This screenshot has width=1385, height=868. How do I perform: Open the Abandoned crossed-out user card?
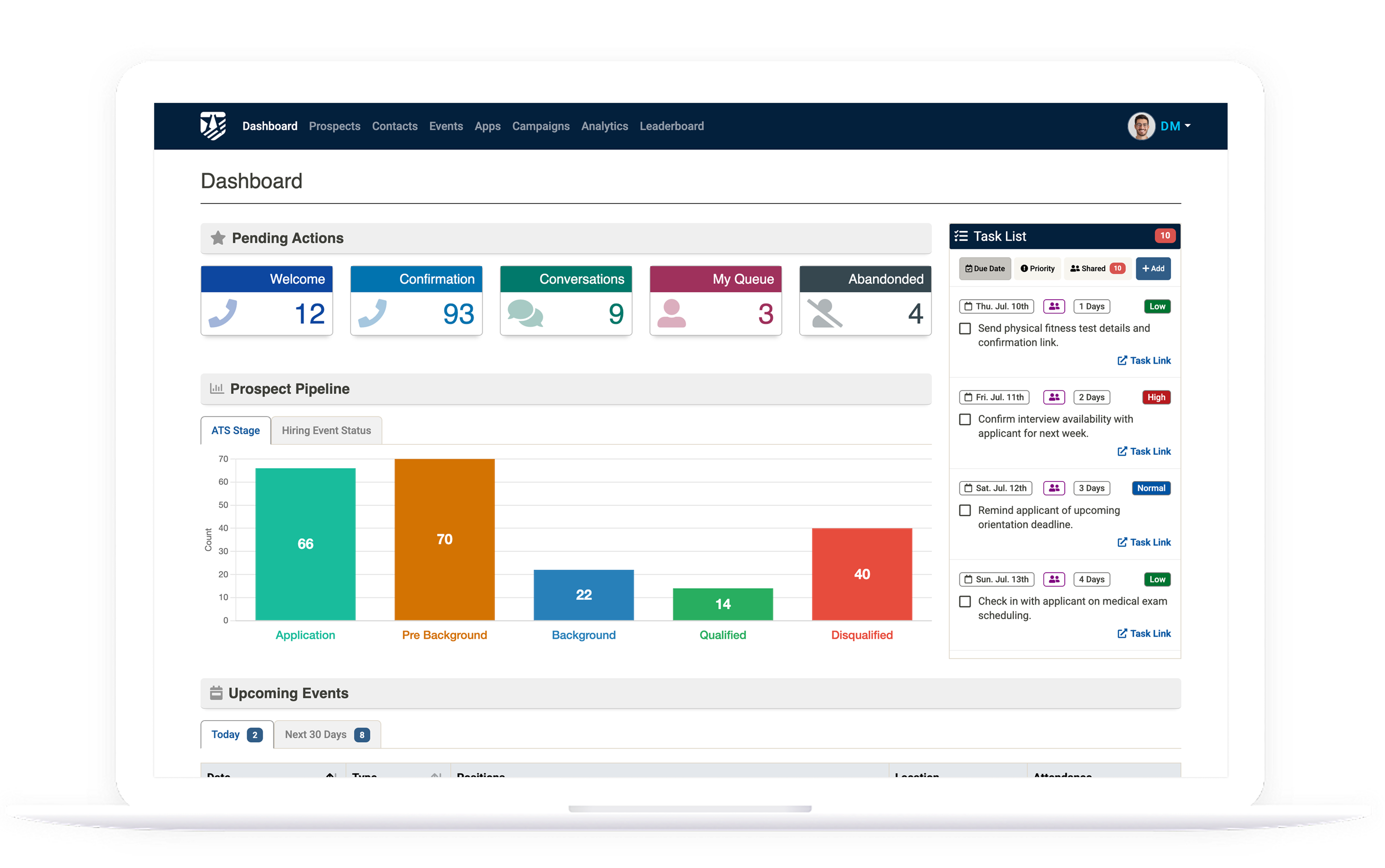coord(825,313)
